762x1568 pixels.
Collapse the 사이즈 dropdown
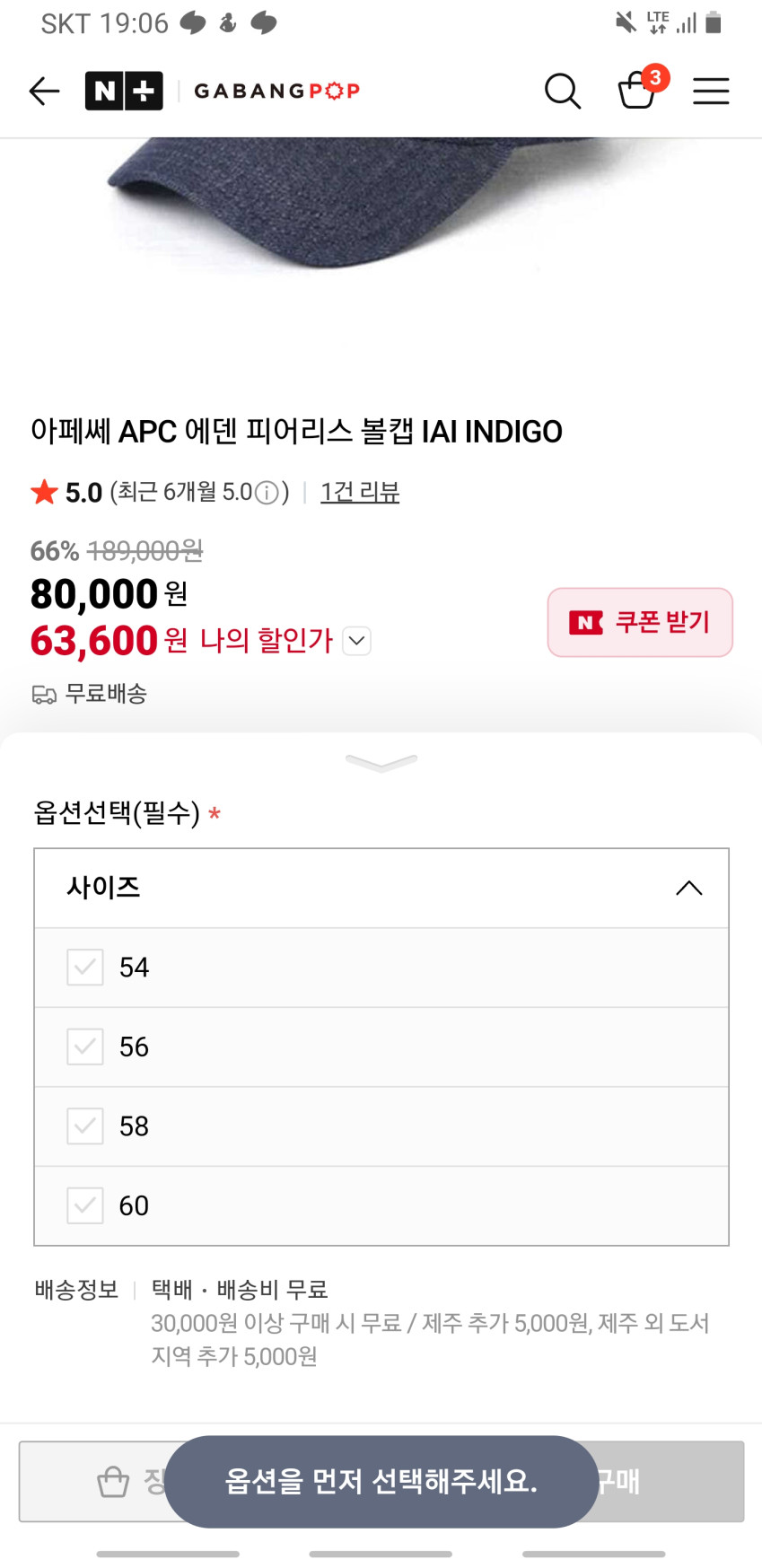click(688, 888)
